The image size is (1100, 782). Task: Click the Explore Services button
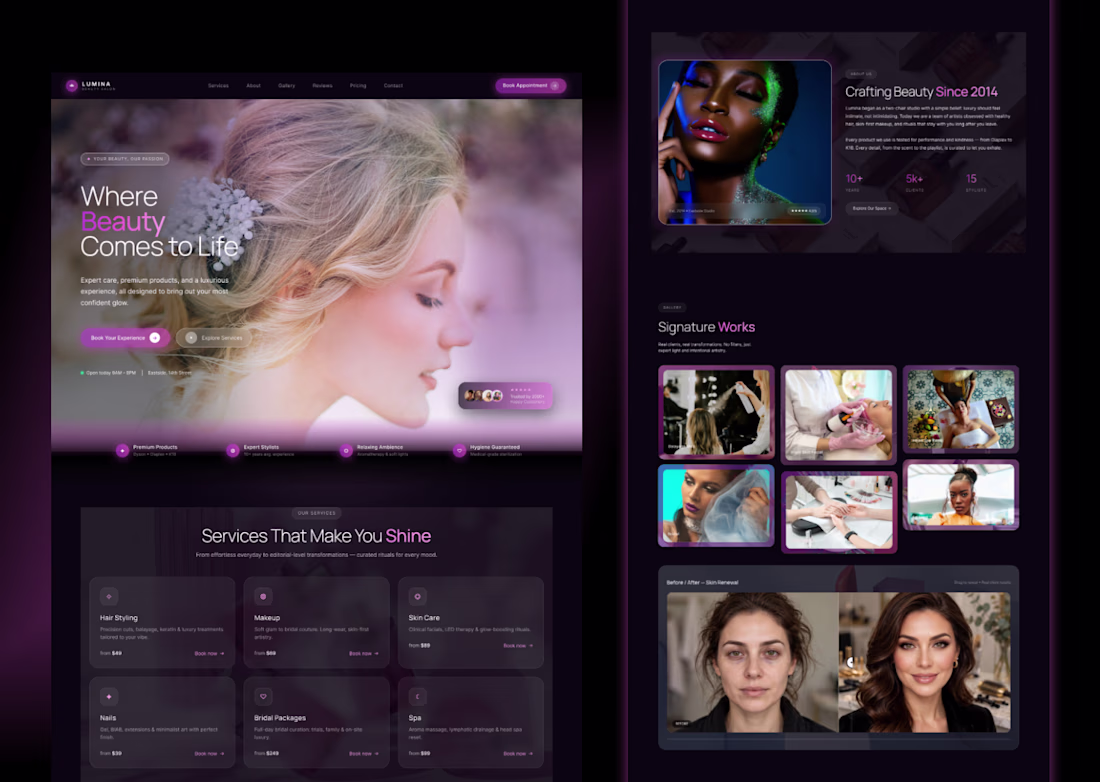[x=214, y=338]
